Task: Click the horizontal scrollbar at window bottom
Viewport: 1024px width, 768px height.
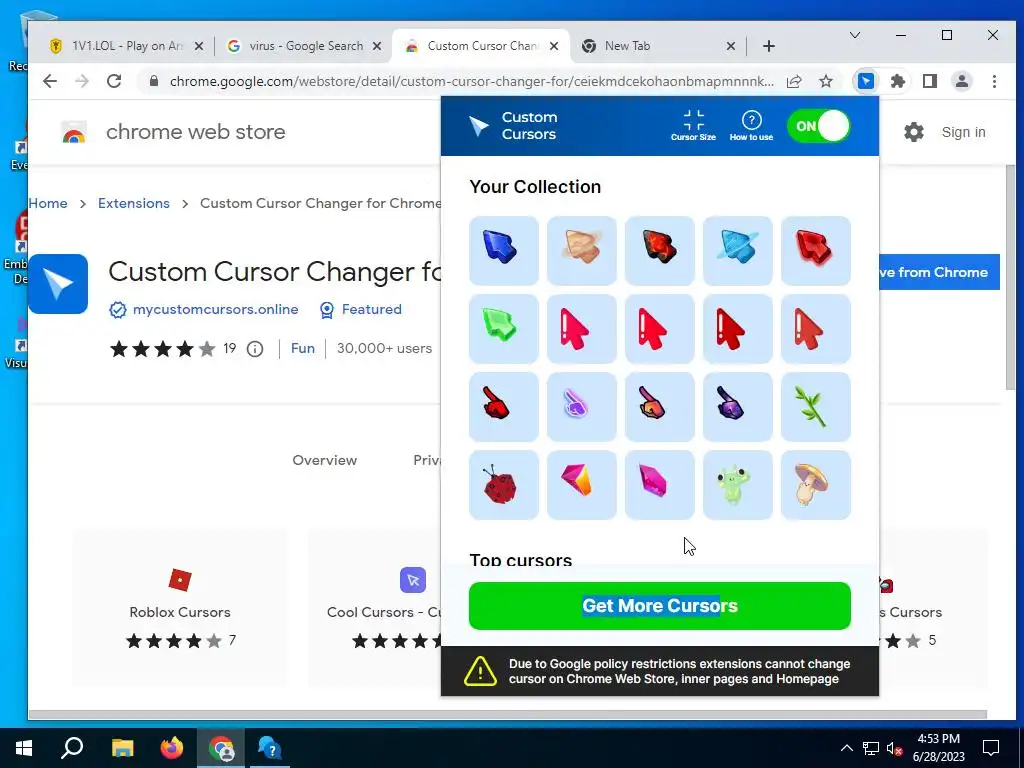Action: click(x=507, y=714)
